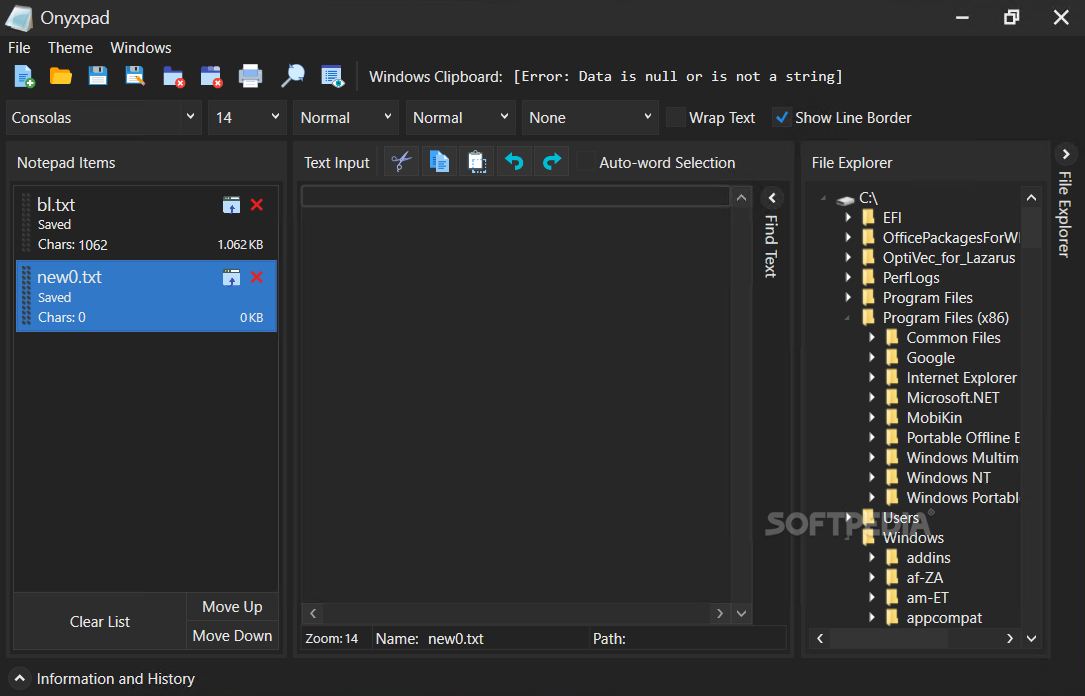
Task: Select bl.txt notepad item
Action: 146,223
